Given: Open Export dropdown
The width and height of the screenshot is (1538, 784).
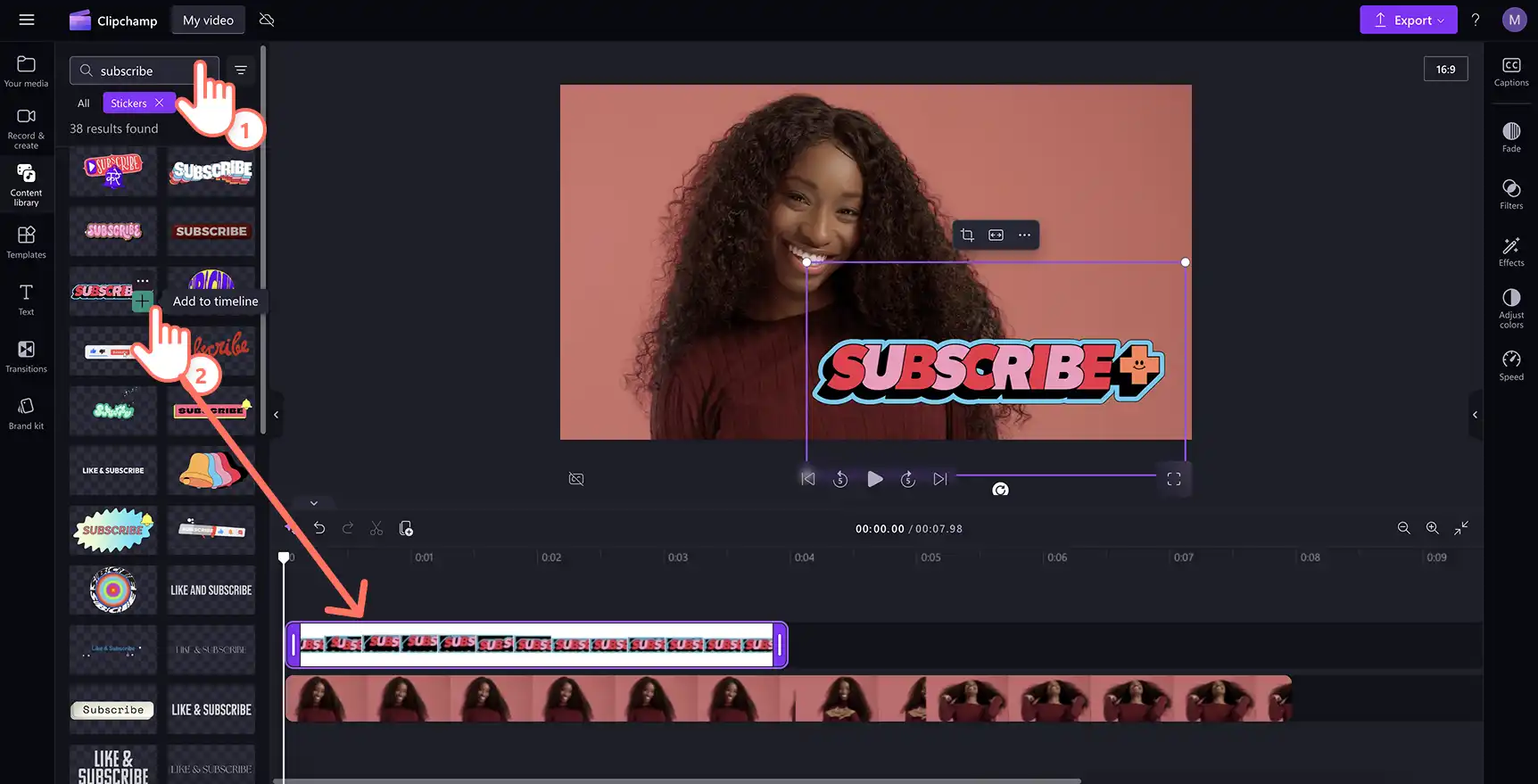Looking at the screenshot, I should point(1408,20).
